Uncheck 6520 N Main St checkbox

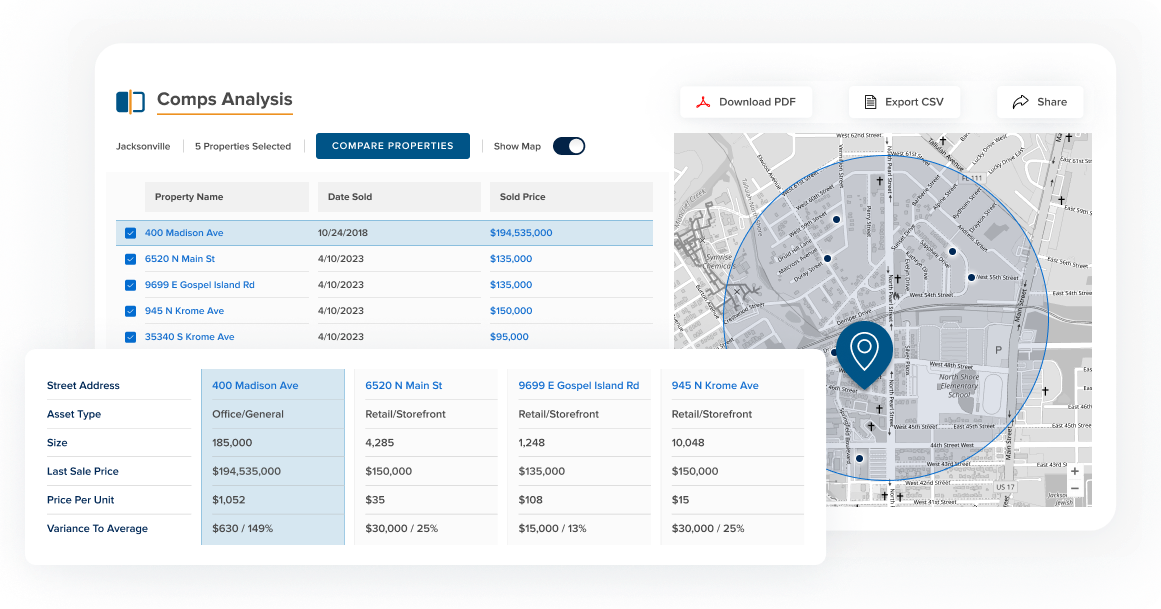pyautogui.click(x=130, y=259)
